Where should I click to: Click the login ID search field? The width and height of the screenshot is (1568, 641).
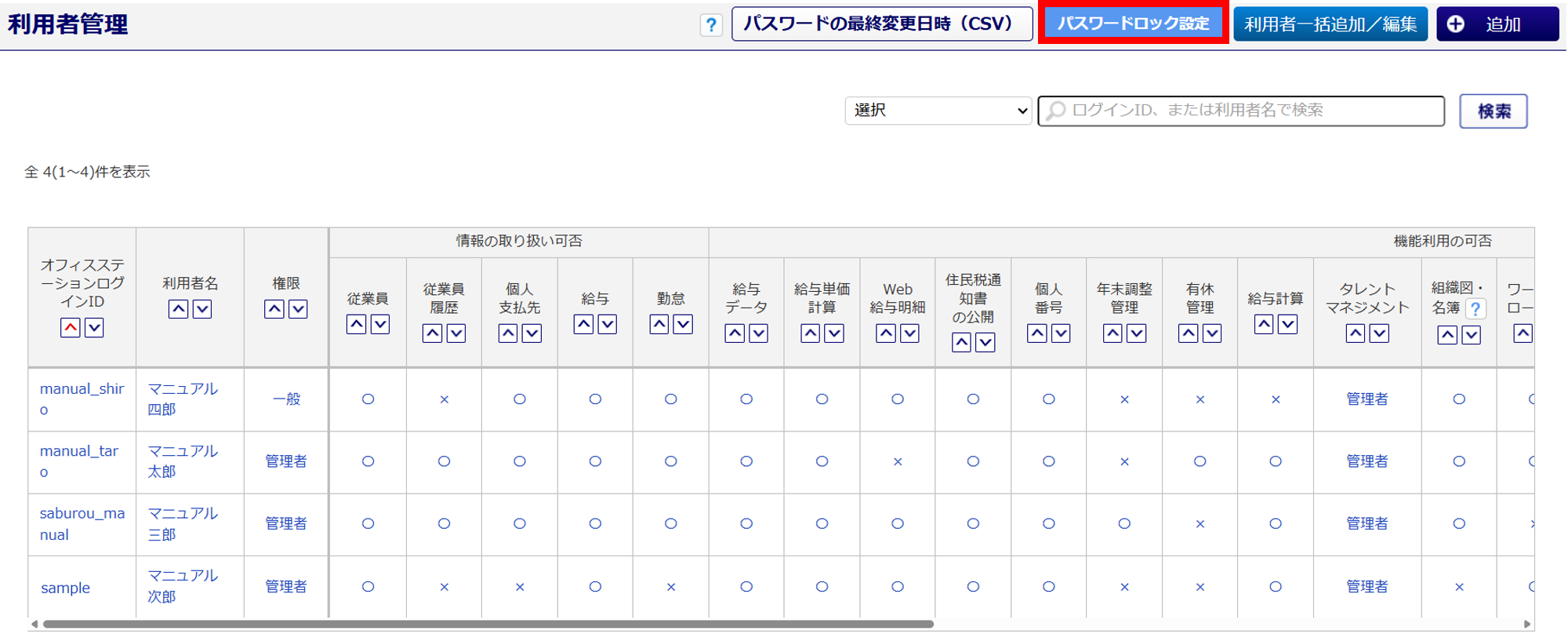tap(1247, 111)
